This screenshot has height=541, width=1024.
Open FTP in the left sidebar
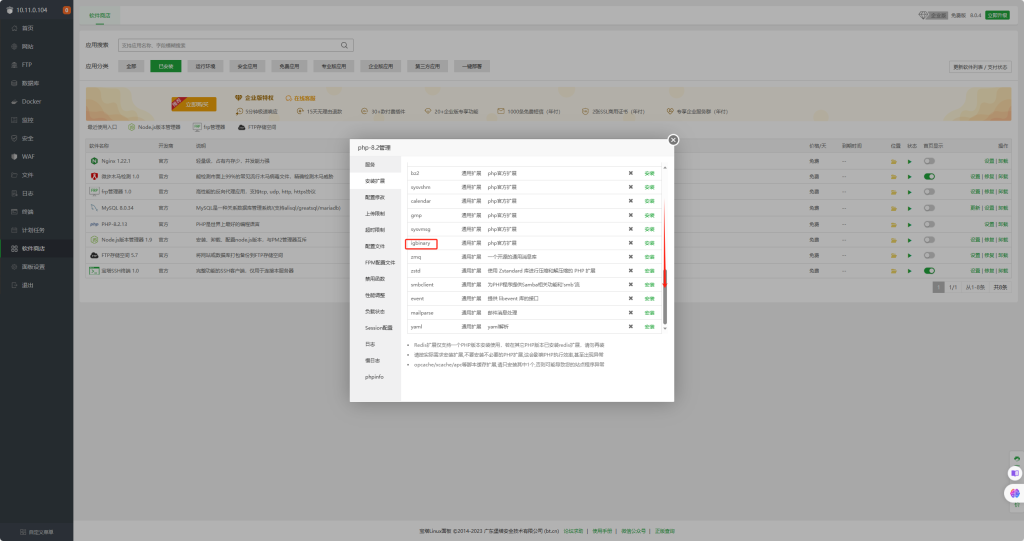tap(37, 65)
